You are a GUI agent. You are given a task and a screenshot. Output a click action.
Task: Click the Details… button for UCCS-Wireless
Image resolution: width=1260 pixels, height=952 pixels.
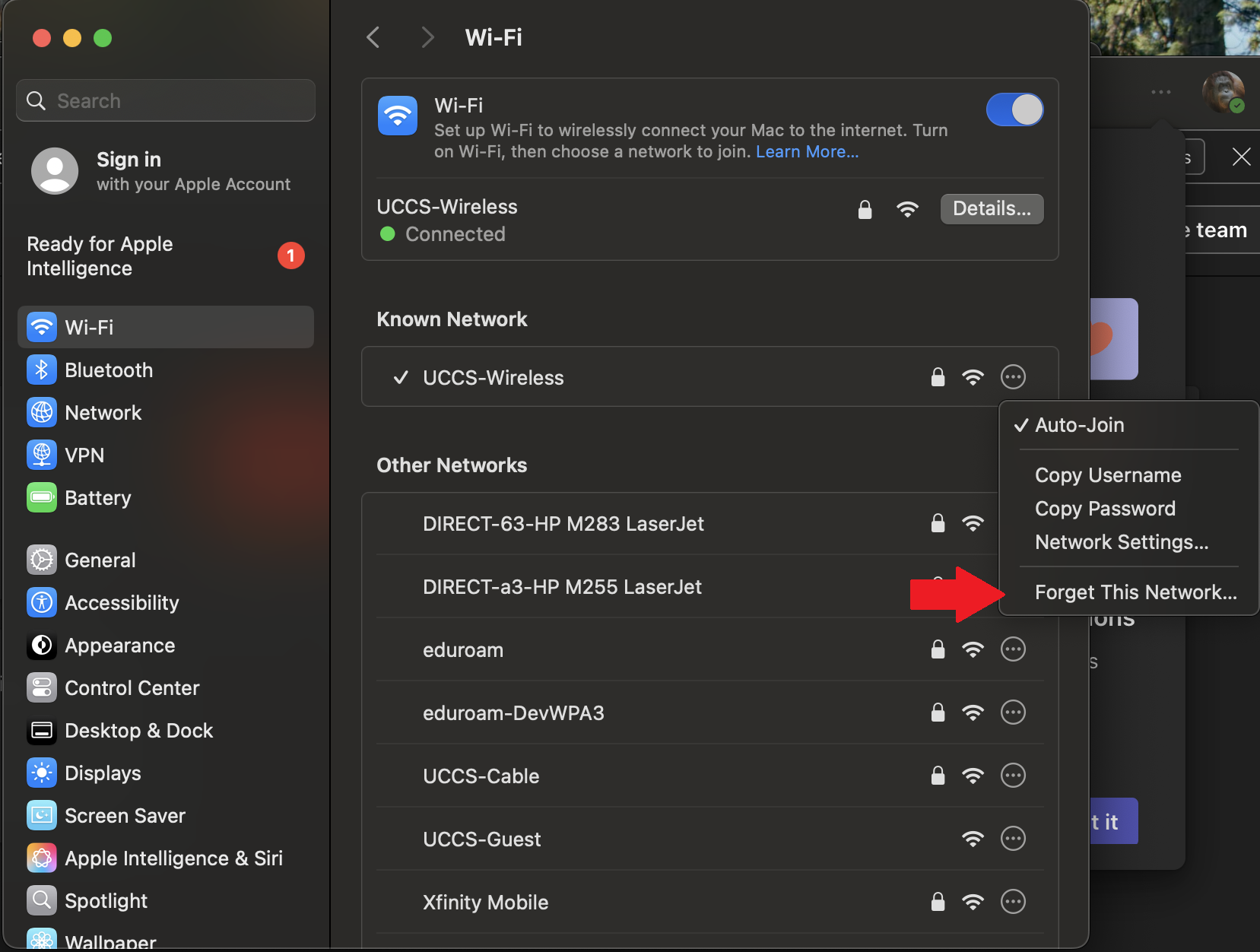(992, 208)
